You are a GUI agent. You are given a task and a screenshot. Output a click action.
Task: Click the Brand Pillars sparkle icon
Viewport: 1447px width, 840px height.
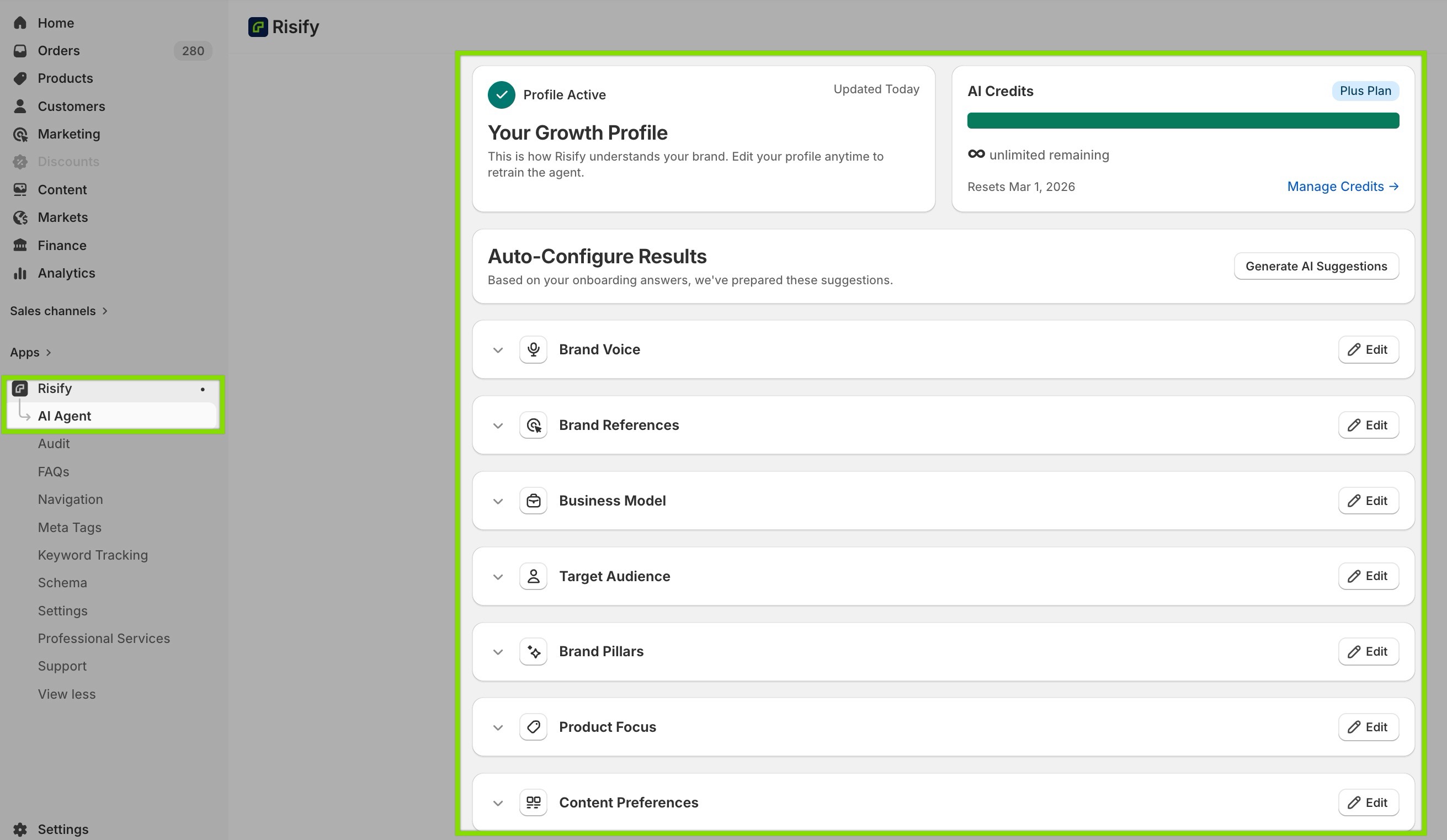(x=534, y=652)
